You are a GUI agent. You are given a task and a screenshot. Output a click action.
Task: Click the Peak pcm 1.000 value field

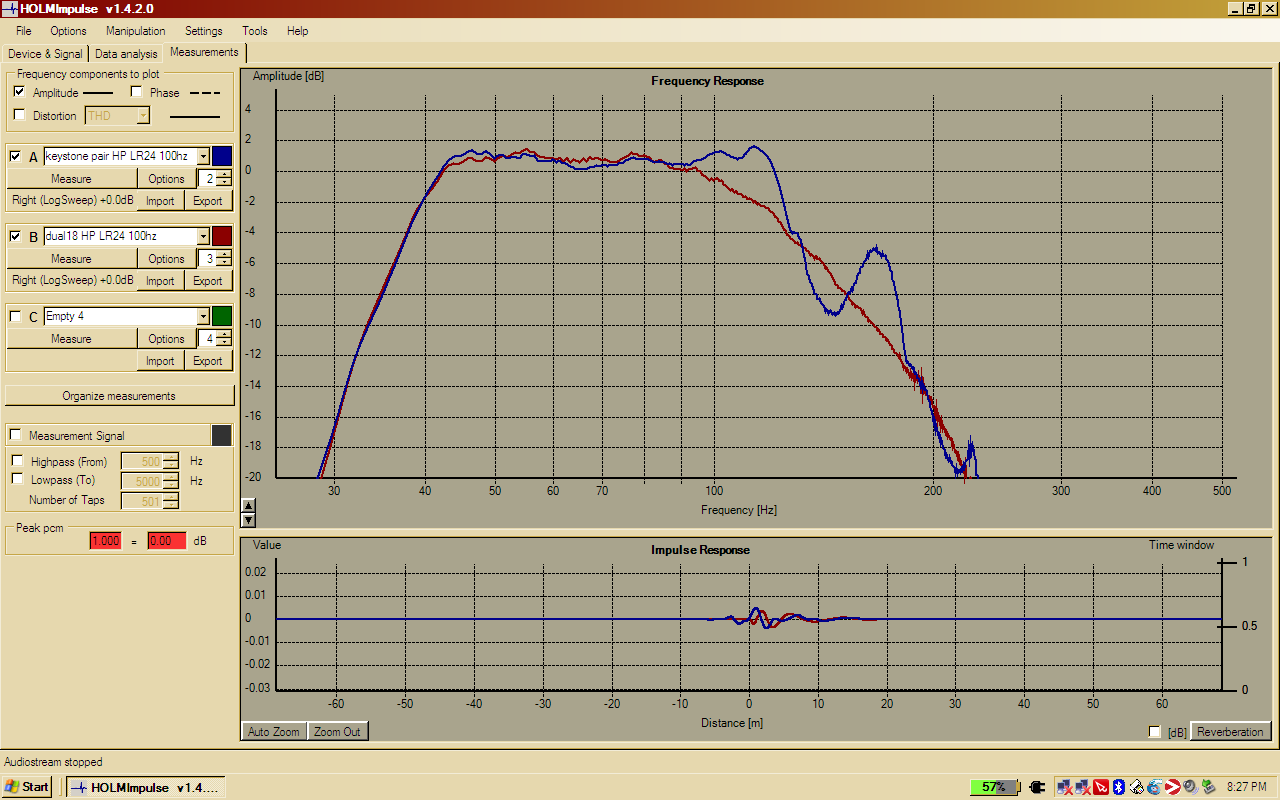105,541
